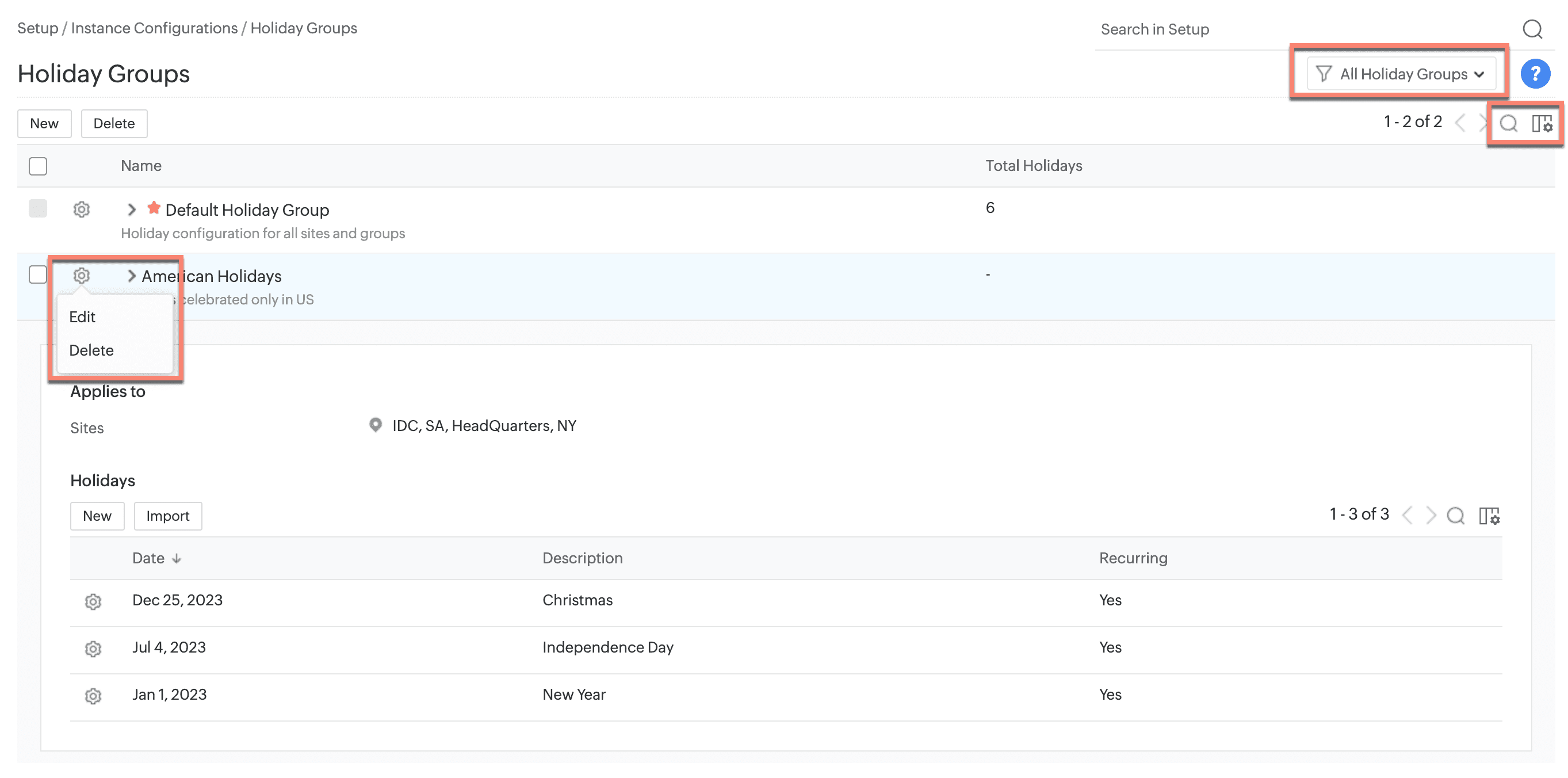This screenshot has height=778, width=1568.
Task: Choose Delete from the gear popup menu
Action: pos(91,350)
